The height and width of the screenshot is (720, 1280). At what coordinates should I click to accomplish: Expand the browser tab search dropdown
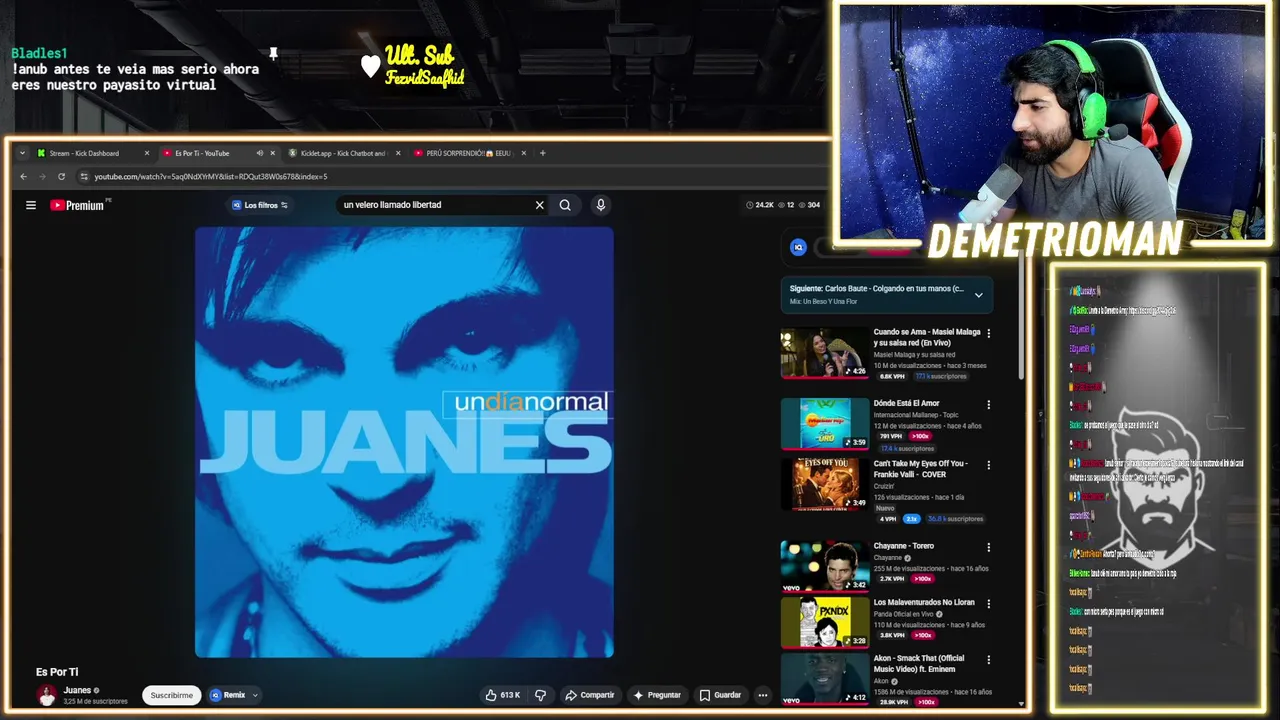coord(22,153)
